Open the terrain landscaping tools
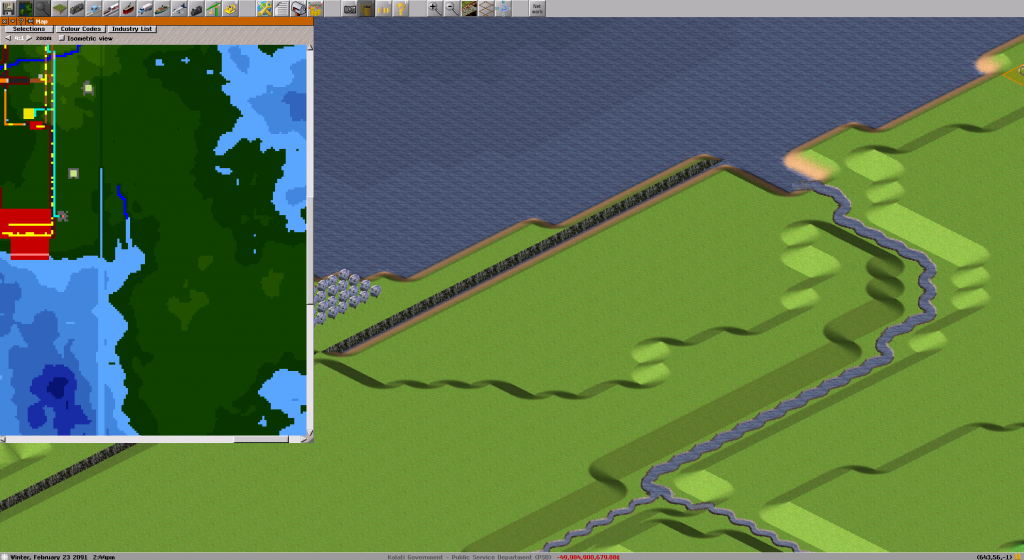This screenshot has height=560, width=1024. click(59, 8)
